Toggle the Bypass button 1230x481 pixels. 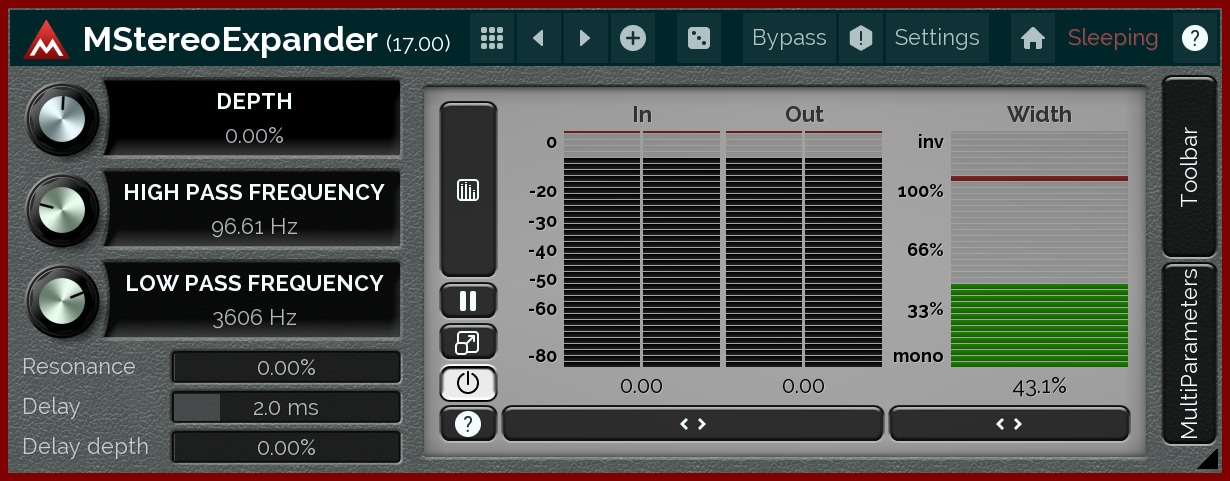(x=789, y=38)
